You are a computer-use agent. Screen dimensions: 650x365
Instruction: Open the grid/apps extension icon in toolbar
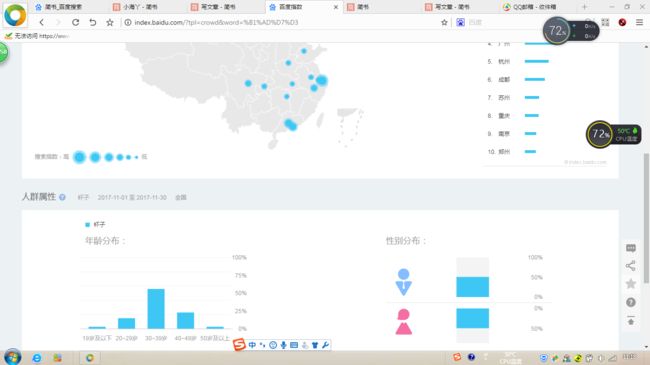coord(606,22)
